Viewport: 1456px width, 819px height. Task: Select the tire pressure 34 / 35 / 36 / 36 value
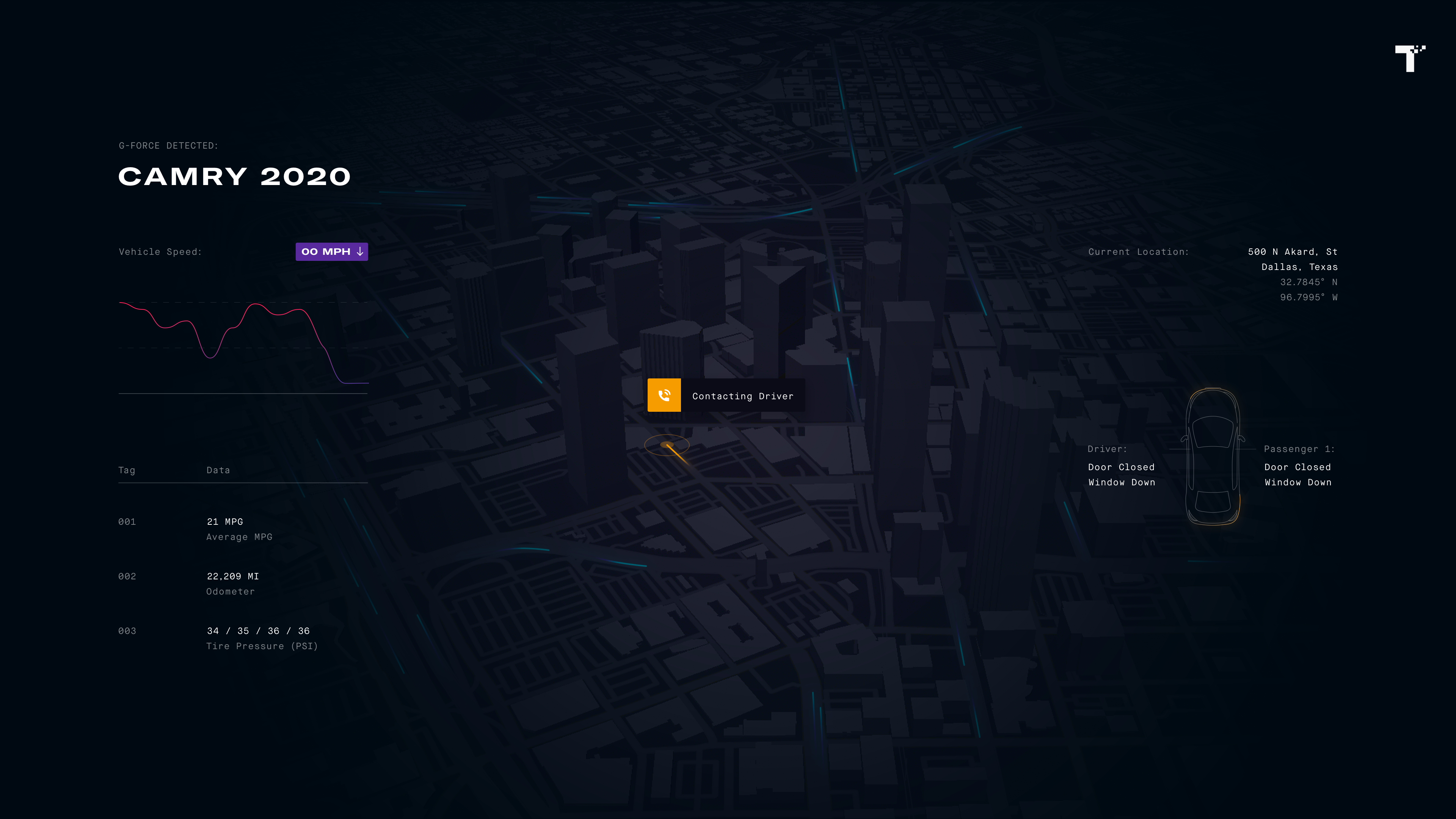[x=258, y=631]
